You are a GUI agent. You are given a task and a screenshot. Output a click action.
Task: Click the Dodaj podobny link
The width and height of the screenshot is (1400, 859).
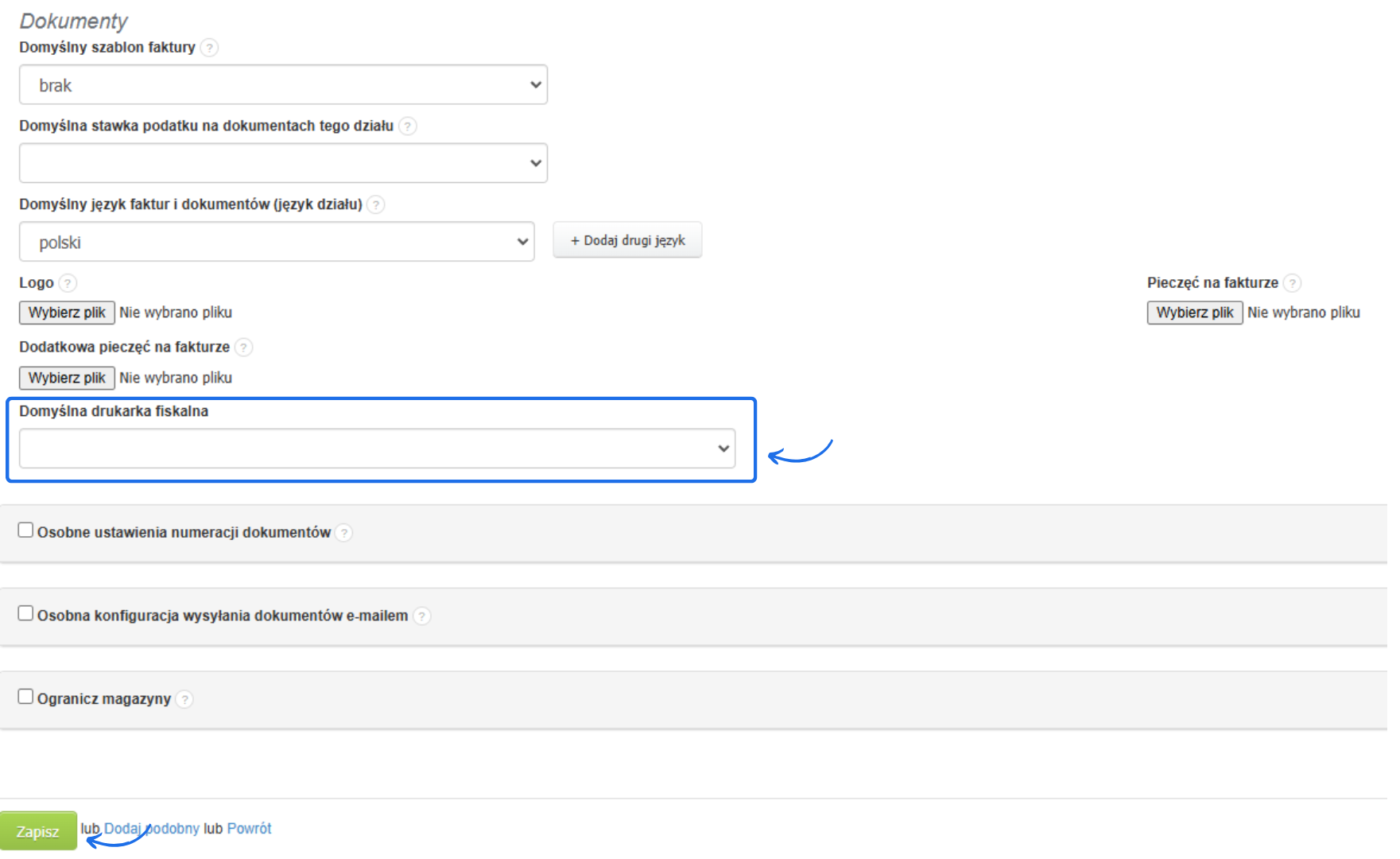pyautogui.click(x=152, y=829)
